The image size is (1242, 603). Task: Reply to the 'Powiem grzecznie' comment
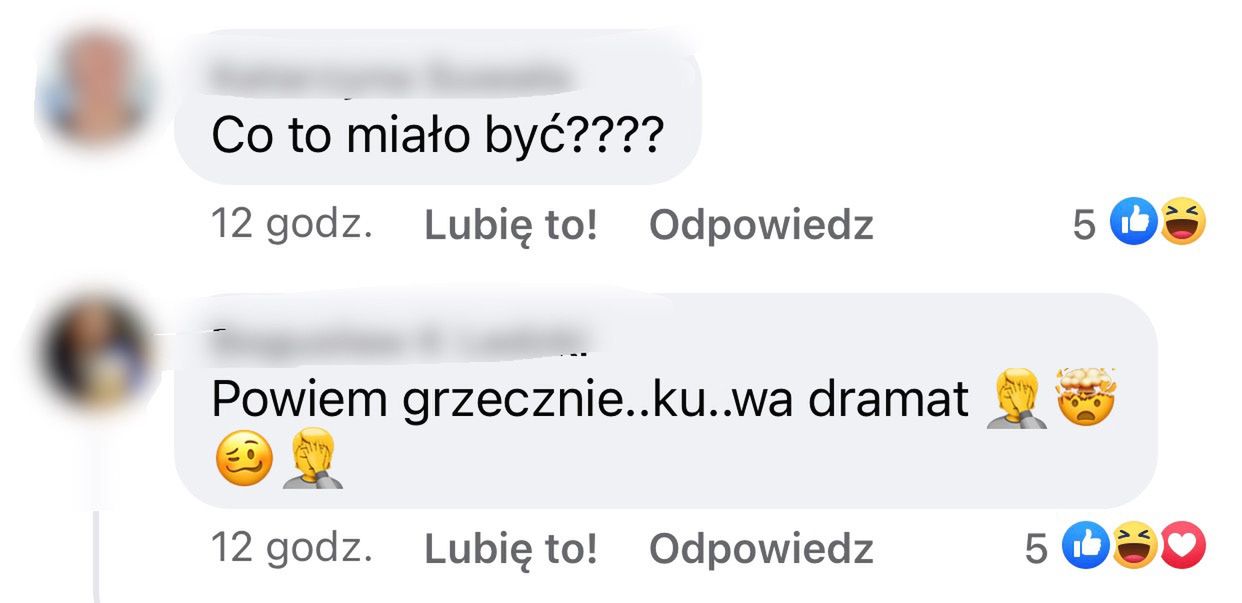761,548
